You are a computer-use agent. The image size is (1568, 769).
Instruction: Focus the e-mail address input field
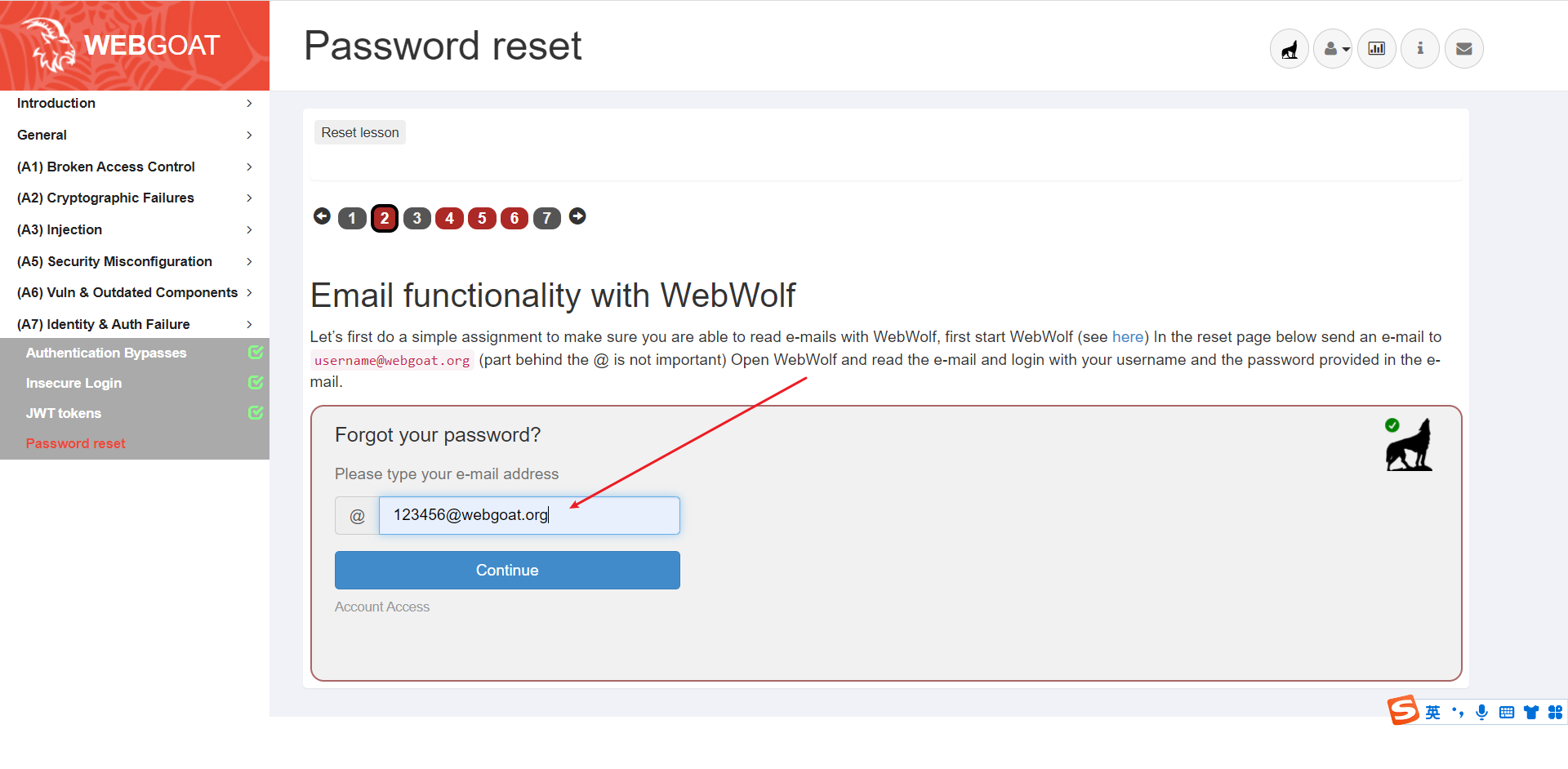click(529, 515)
